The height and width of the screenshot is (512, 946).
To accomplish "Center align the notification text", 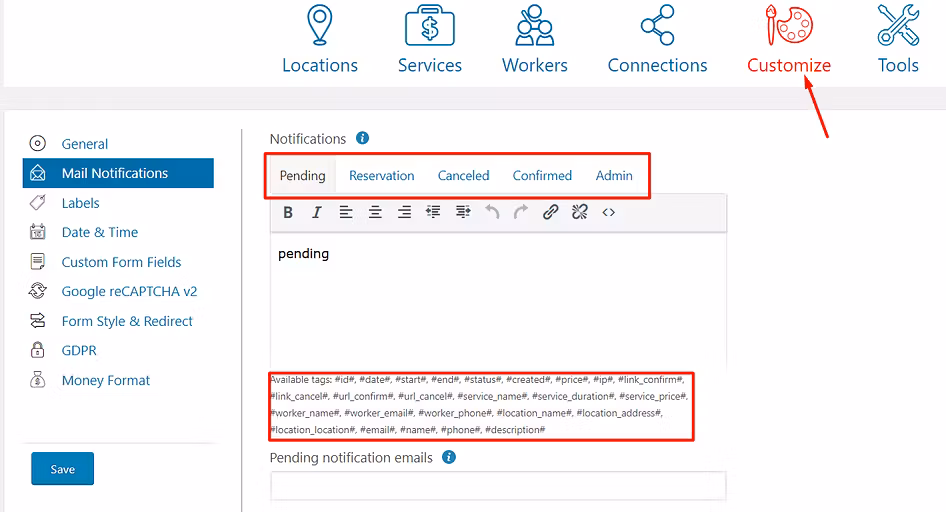I will click(375, 212).
